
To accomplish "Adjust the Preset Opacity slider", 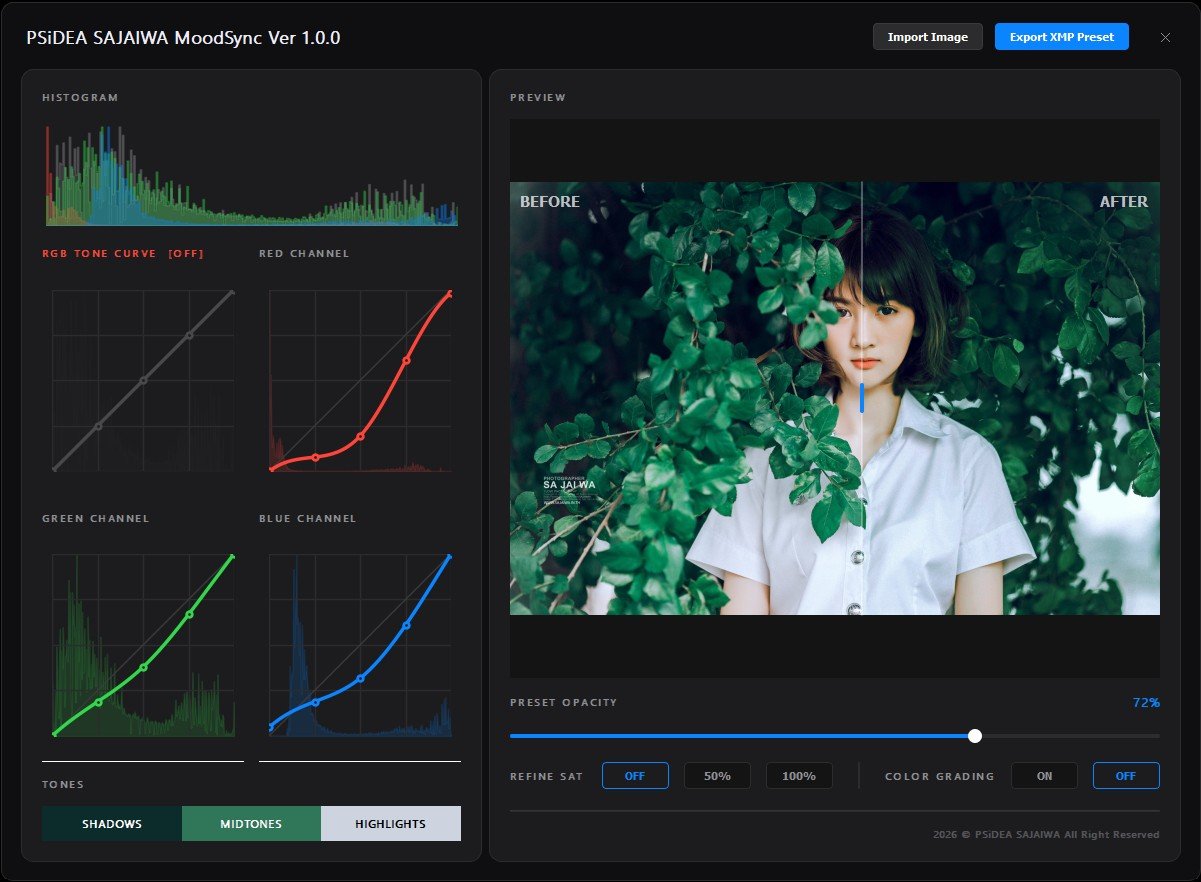I will (974, 736).
